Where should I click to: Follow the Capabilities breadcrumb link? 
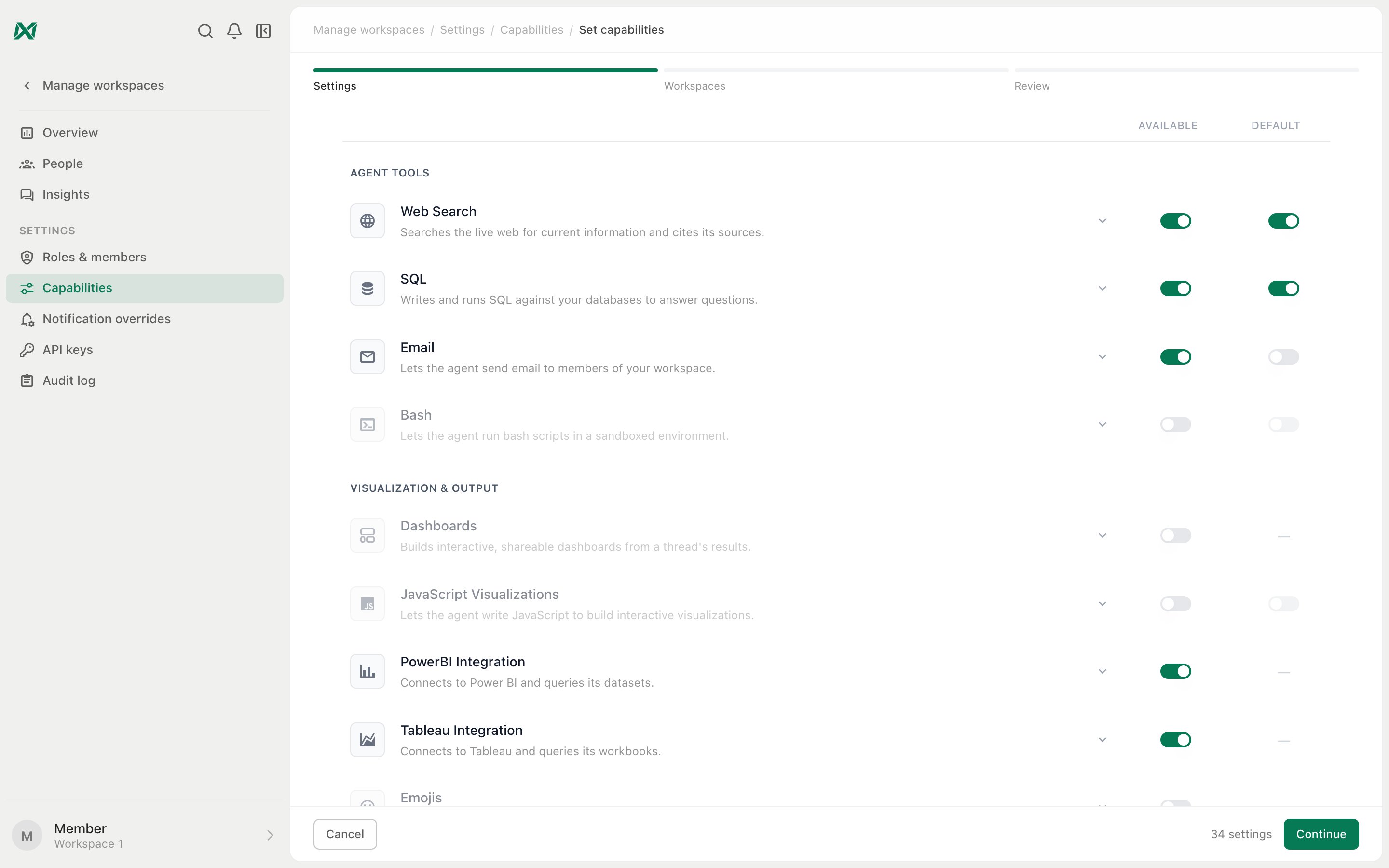(x=531, y=30)
